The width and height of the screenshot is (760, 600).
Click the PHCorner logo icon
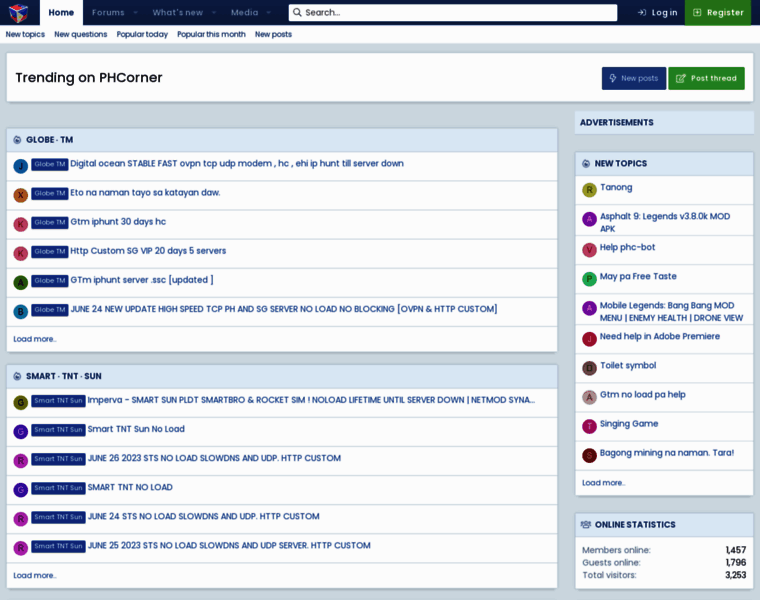(19, 12)
